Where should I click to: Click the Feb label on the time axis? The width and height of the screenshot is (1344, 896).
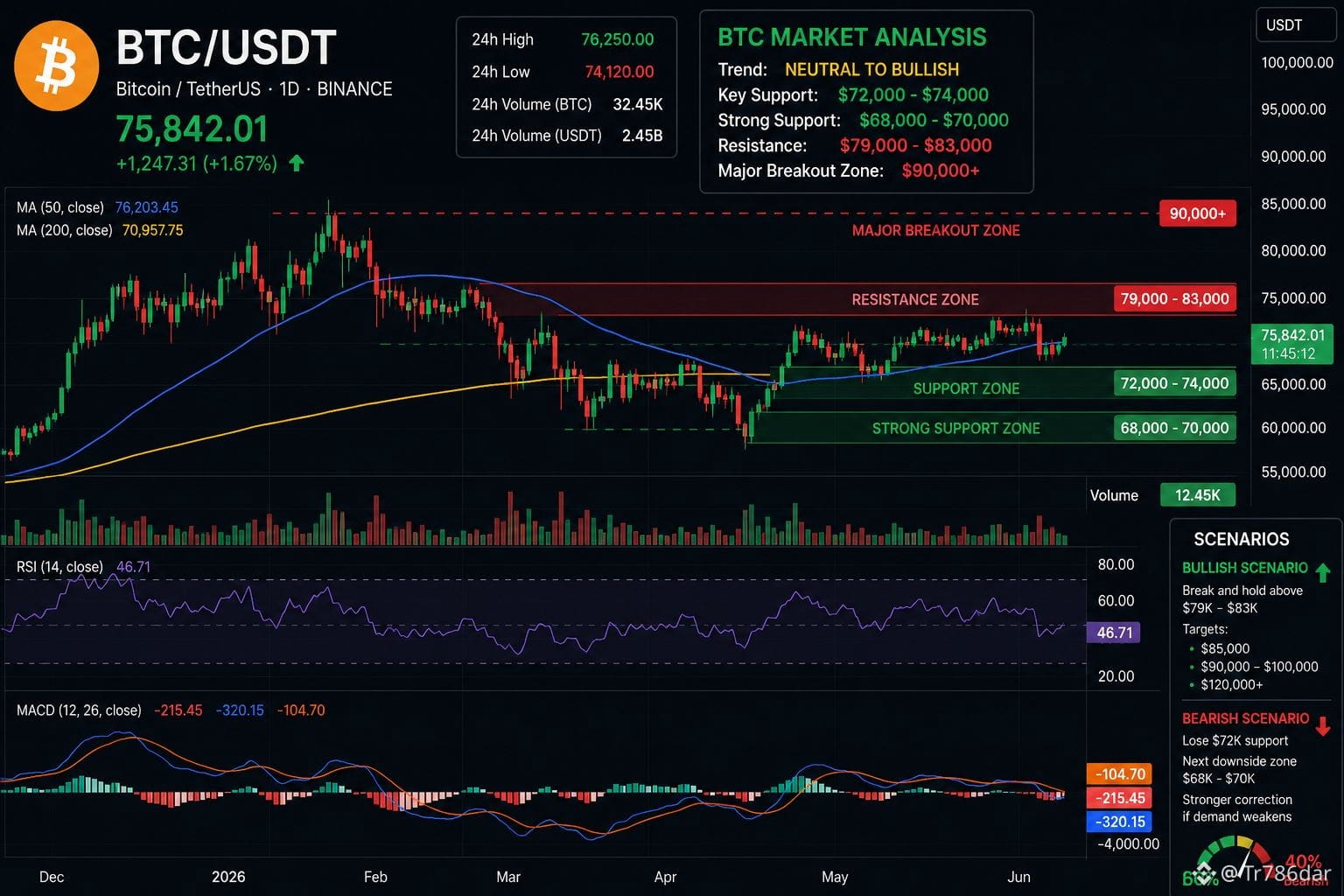(x=375, y=877)
